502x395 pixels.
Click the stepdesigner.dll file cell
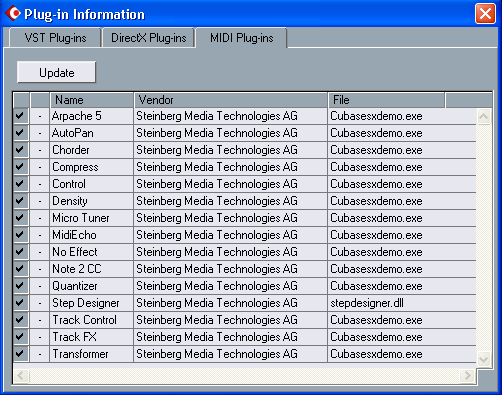(402, 303)
